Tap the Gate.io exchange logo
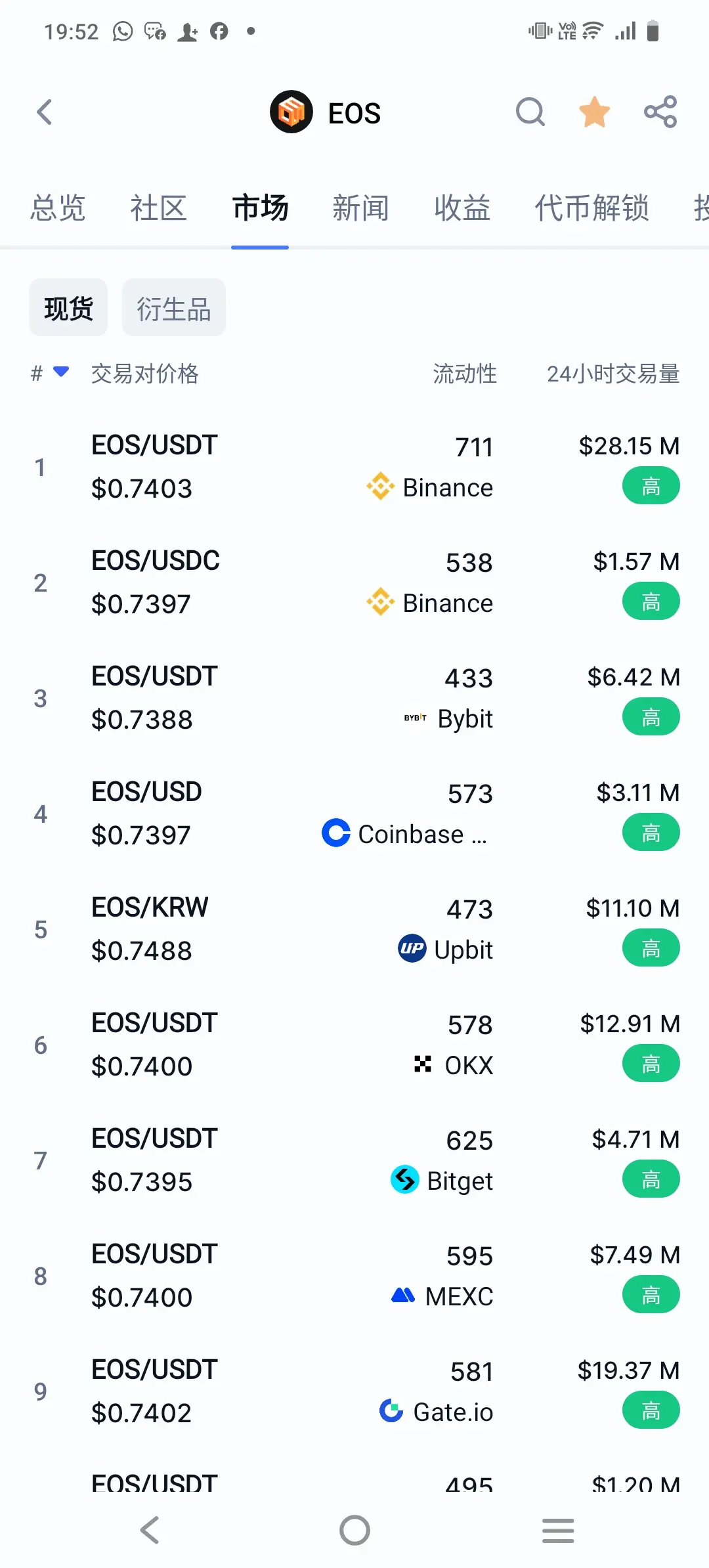 coord(391,1411)
